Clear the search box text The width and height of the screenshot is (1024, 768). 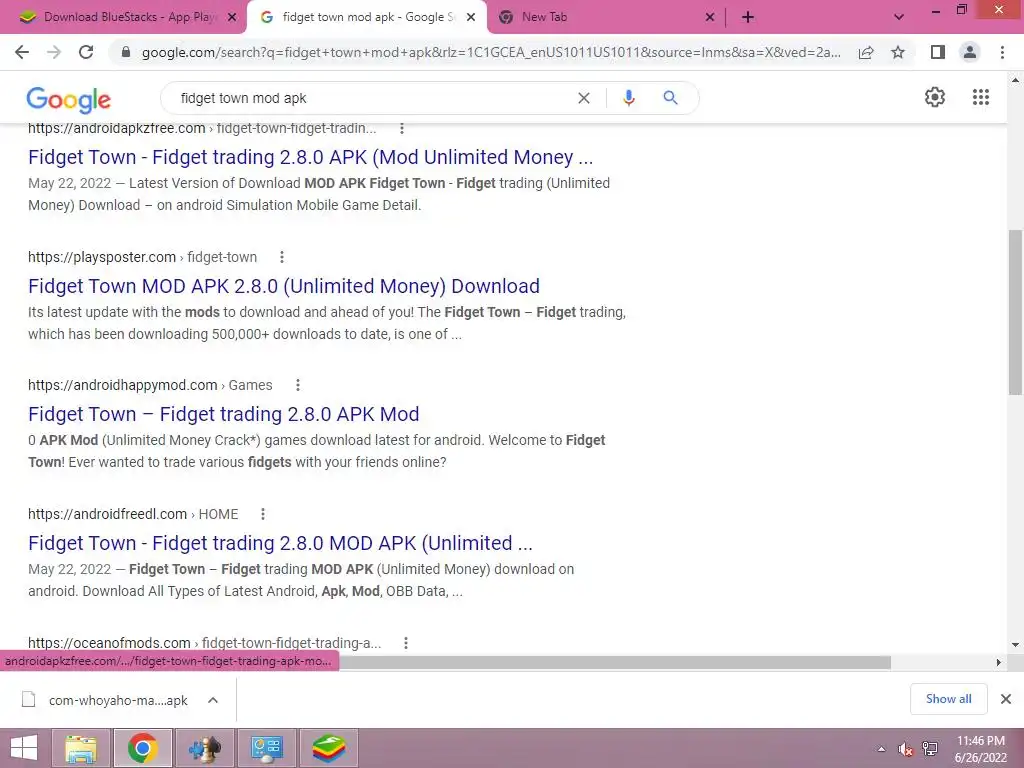point(584,98)
